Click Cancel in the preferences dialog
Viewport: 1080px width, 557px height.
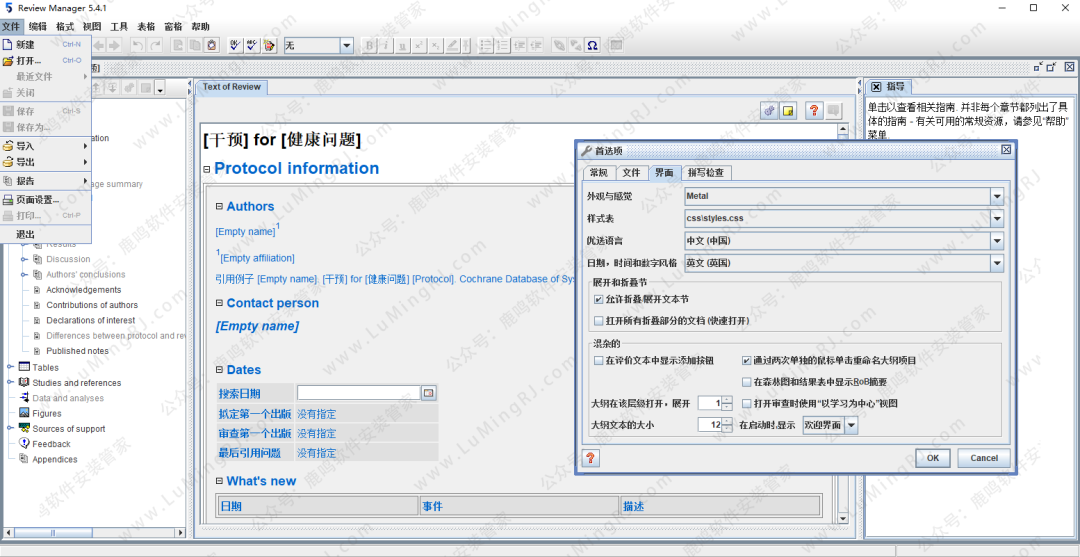[984, 458]
